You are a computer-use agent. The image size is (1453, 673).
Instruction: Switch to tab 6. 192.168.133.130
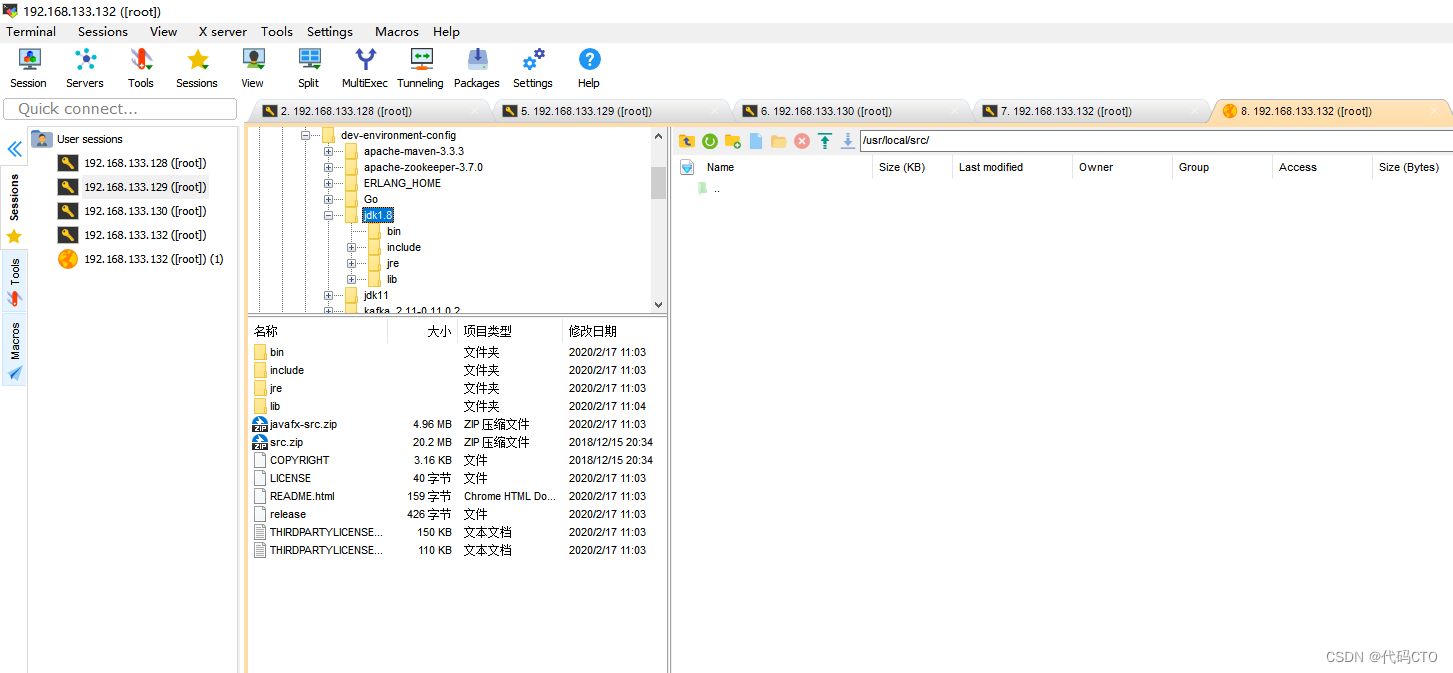(x=850, y=111)
